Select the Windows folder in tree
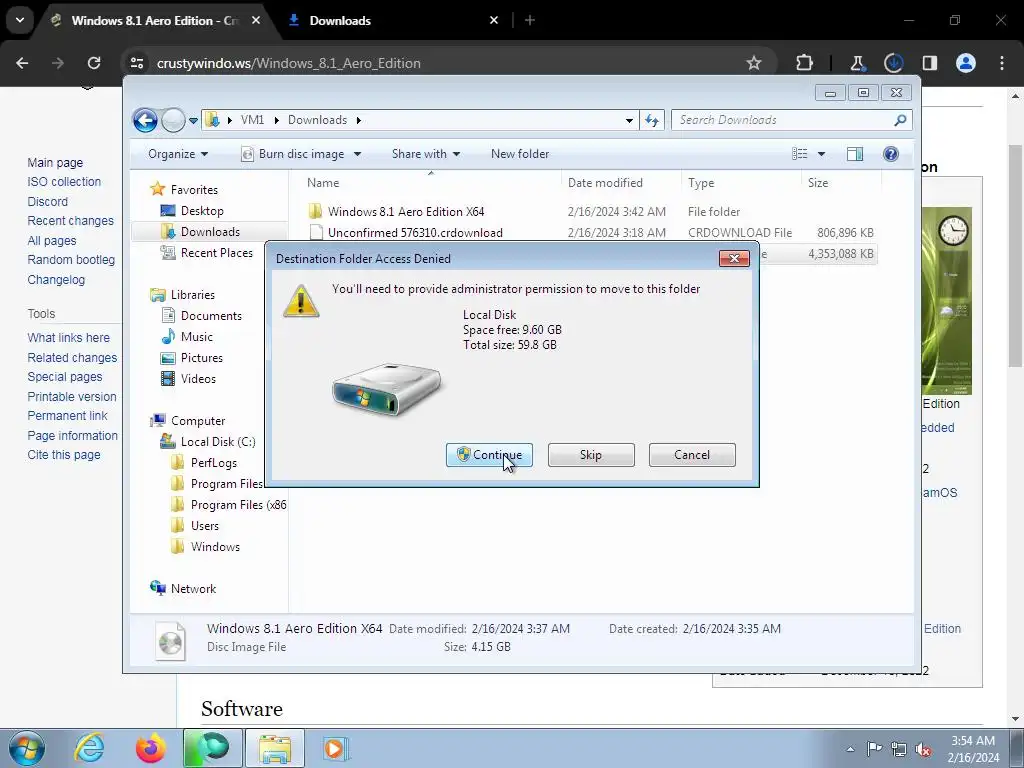 pos(215,547)
